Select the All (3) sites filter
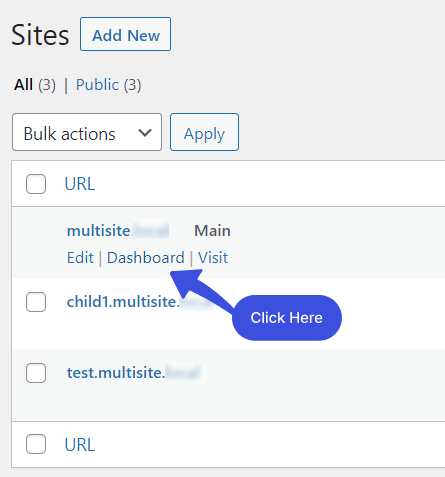This screenshot has height=477, width=445. [x=35, y=85]
